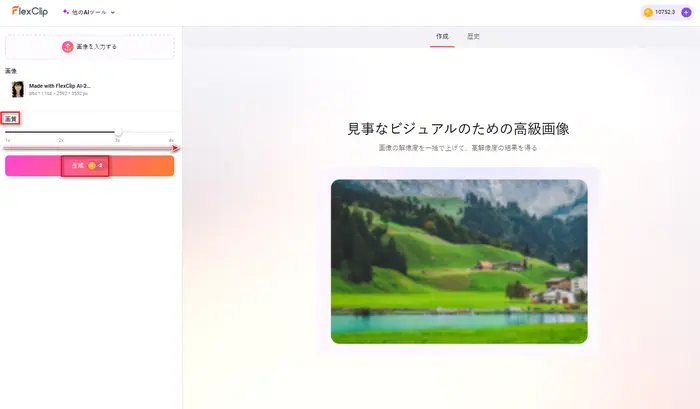The width and height of the screenshot is (700, 409).
Task: Switch to the 歴史 tab
Action: point(473,37)
